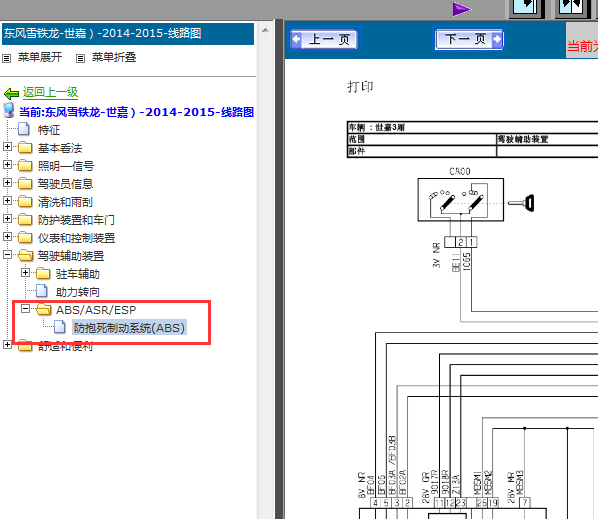Viewport: 598px width, 519px height.
Task: Expand the 驻车辅助 subfolder node
Action: (25, 272)
